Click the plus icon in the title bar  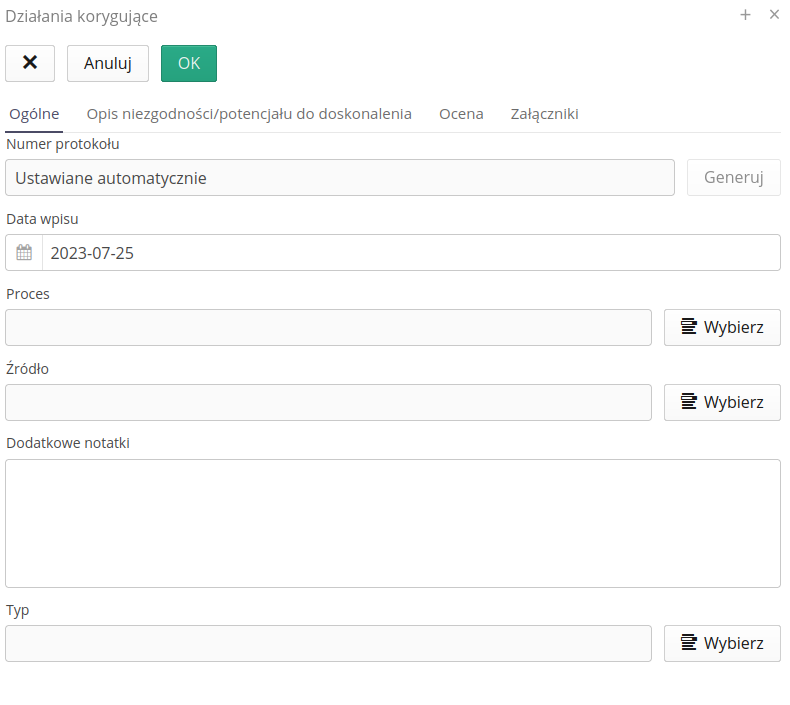pos(745,15)
